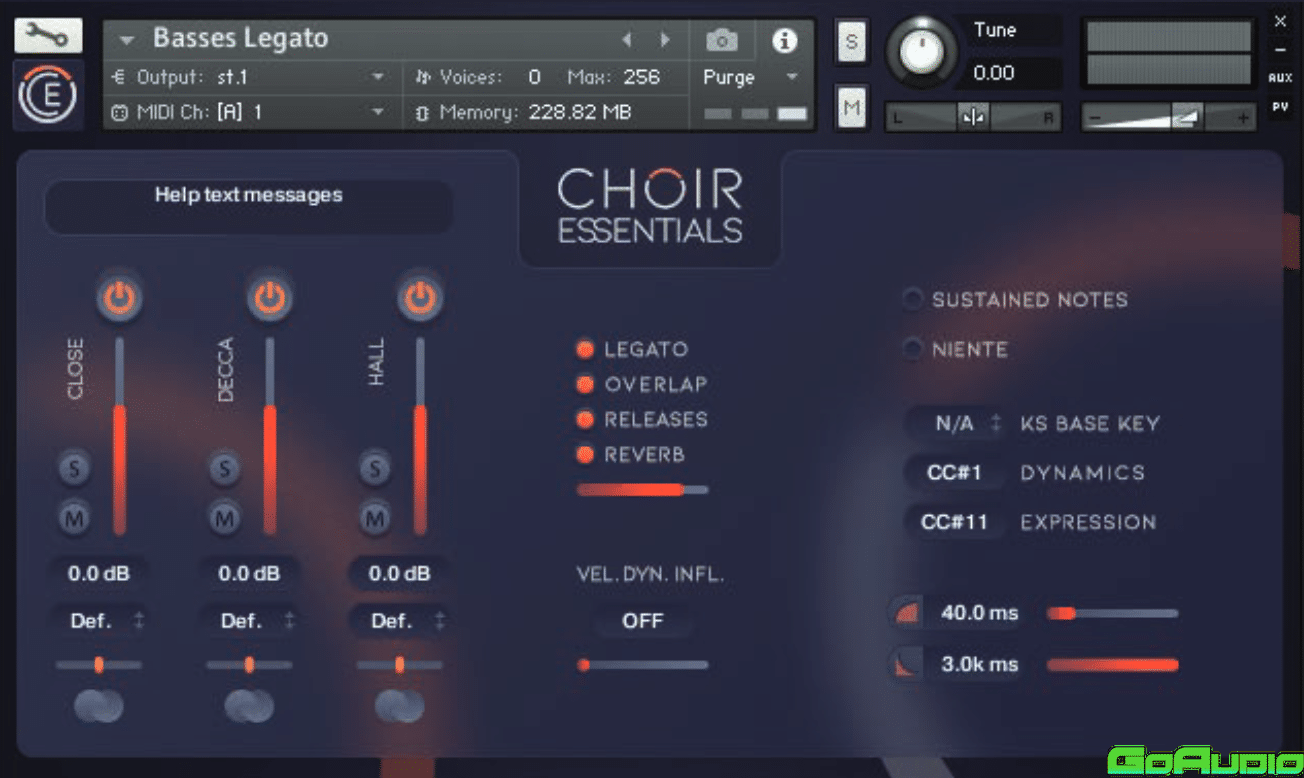Open the KS BASE KEY N/A selector
The height and width of the screenshot is (778, 1304).
click(956, 423)
